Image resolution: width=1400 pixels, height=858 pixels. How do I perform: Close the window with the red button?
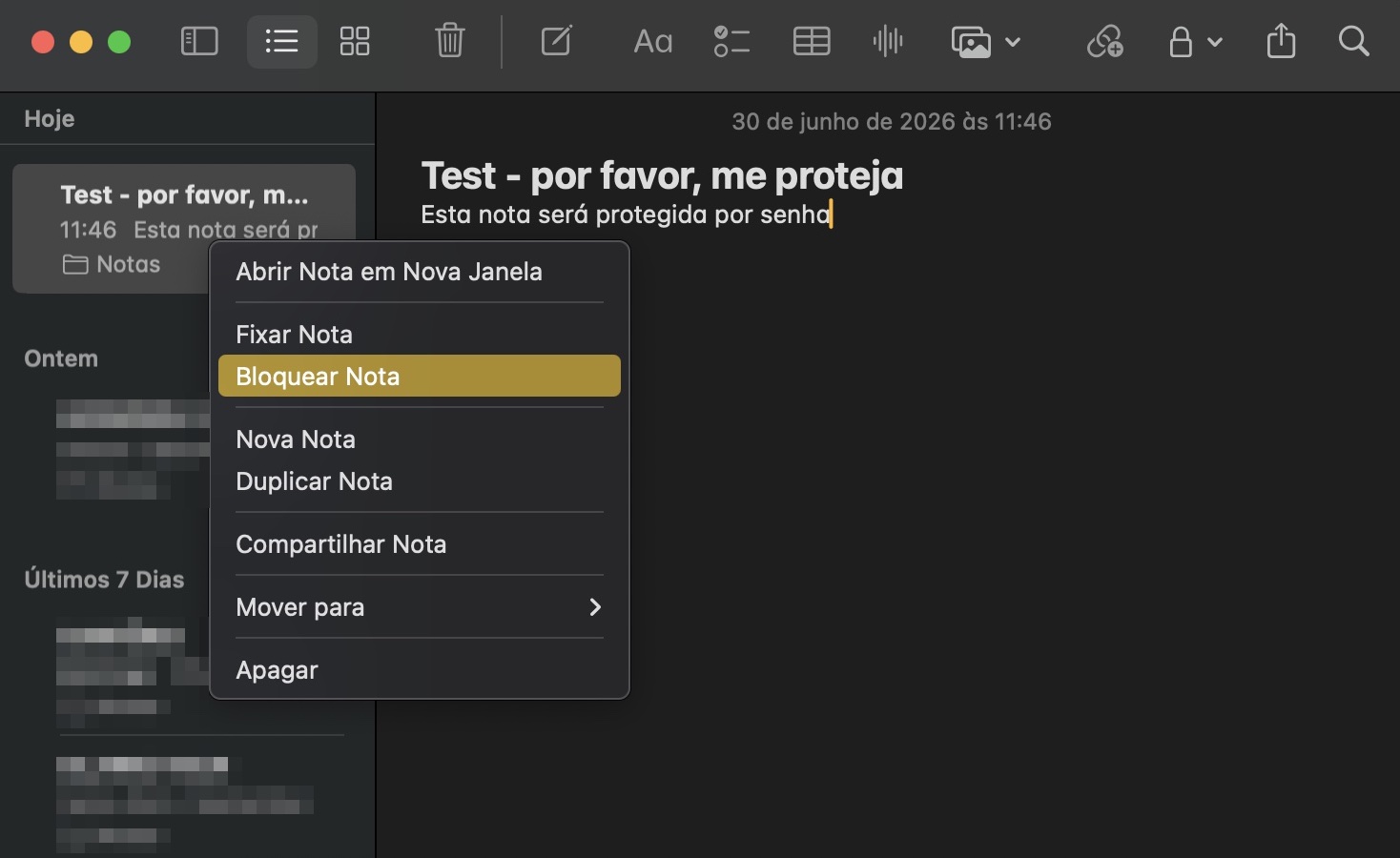(x=43, y=42)
